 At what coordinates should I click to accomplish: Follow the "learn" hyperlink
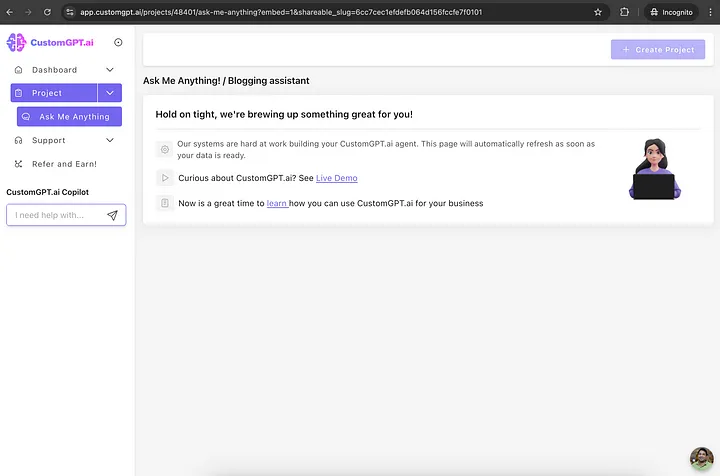277,203
